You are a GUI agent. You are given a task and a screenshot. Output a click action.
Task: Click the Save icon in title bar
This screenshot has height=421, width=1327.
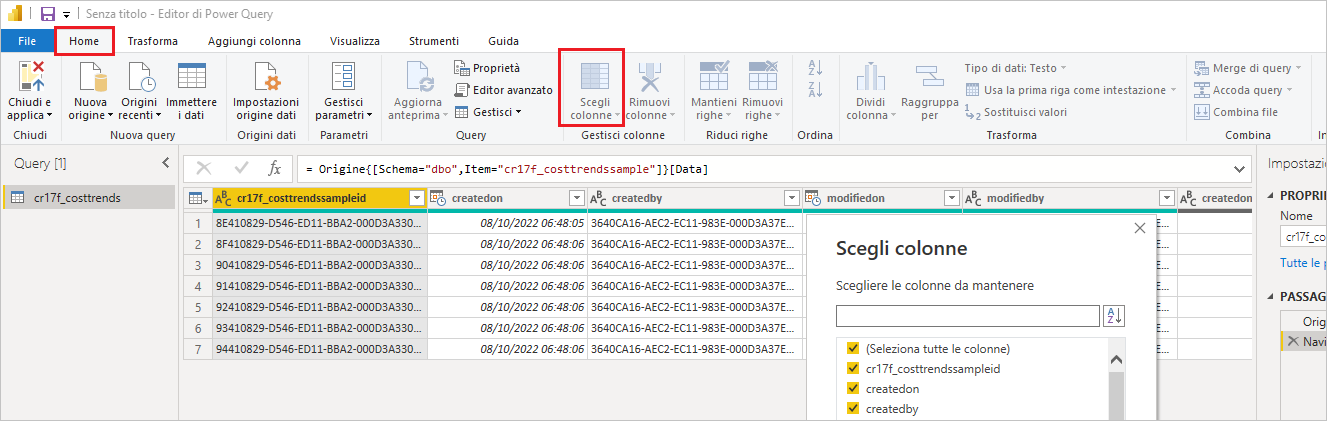[47, 14]
